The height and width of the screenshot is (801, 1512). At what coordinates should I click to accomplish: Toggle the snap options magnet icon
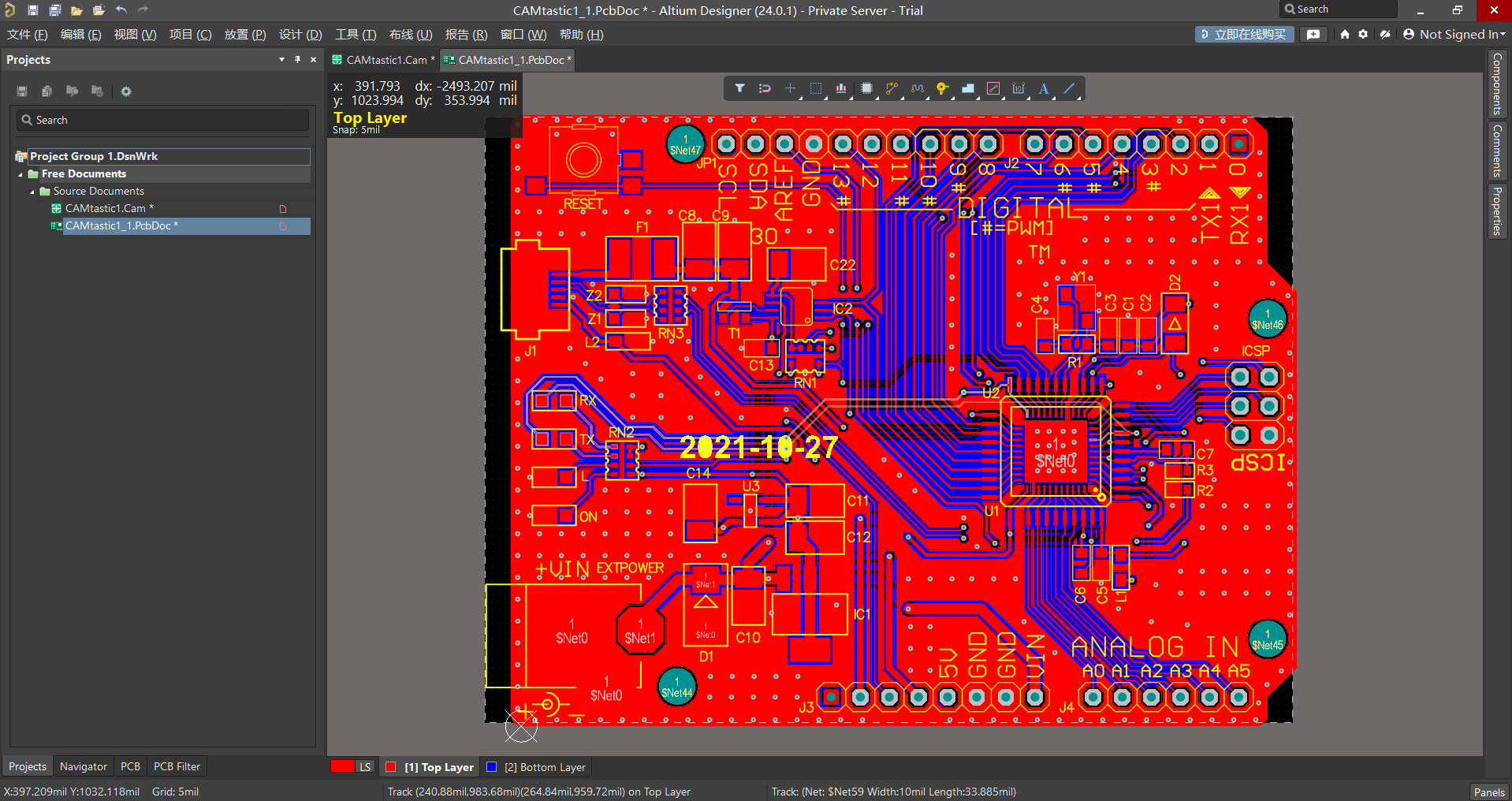(765, 88)
